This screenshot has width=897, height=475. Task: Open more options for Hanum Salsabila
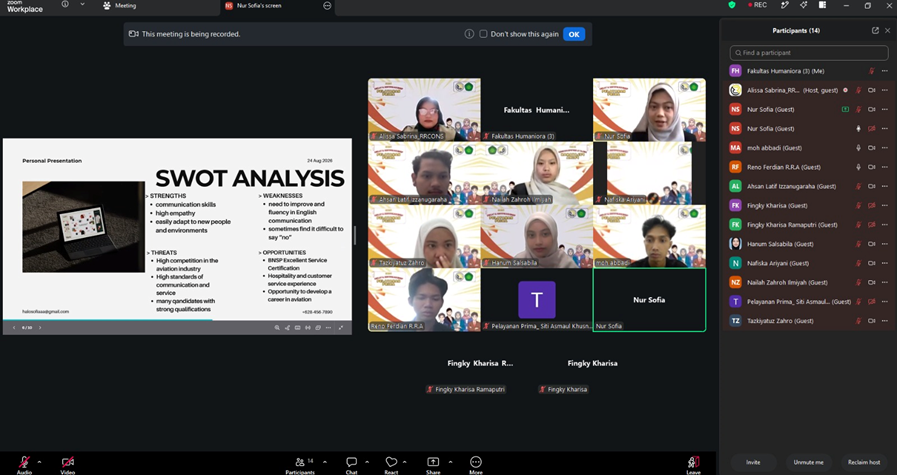click(x=884, y=244)
